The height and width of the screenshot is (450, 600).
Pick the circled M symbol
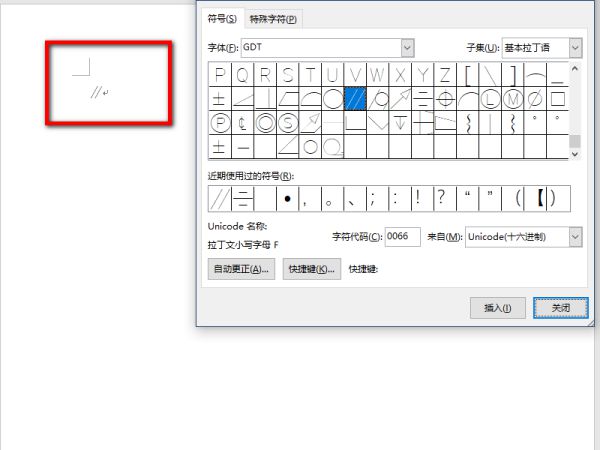coord(513,99)
